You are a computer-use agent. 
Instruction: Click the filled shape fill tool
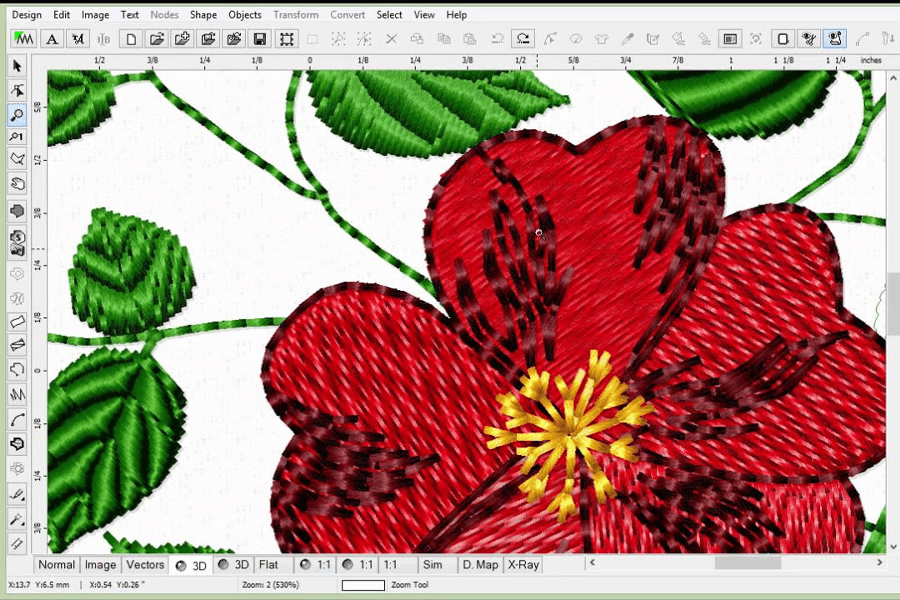click(17, 211)
